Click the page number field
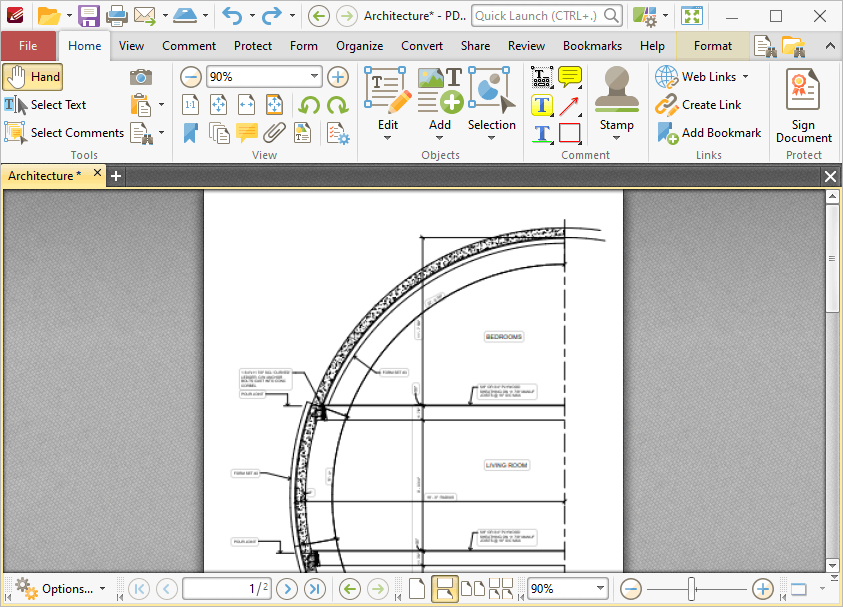Screen dimensions: 843x607 pos(227,589)
